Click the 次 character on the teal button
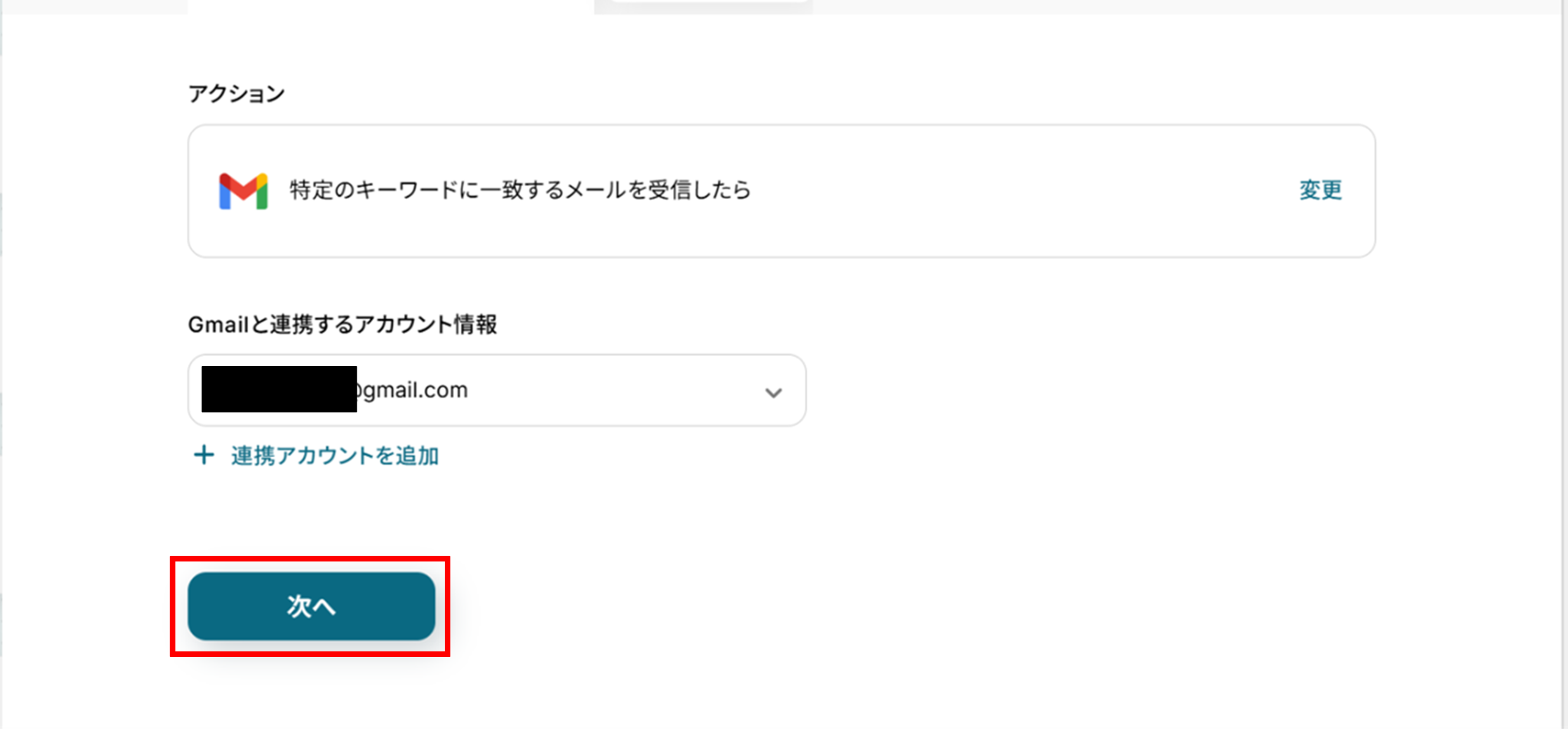Viewport: 1568px width, 729px height. click(x=299, y=606)
